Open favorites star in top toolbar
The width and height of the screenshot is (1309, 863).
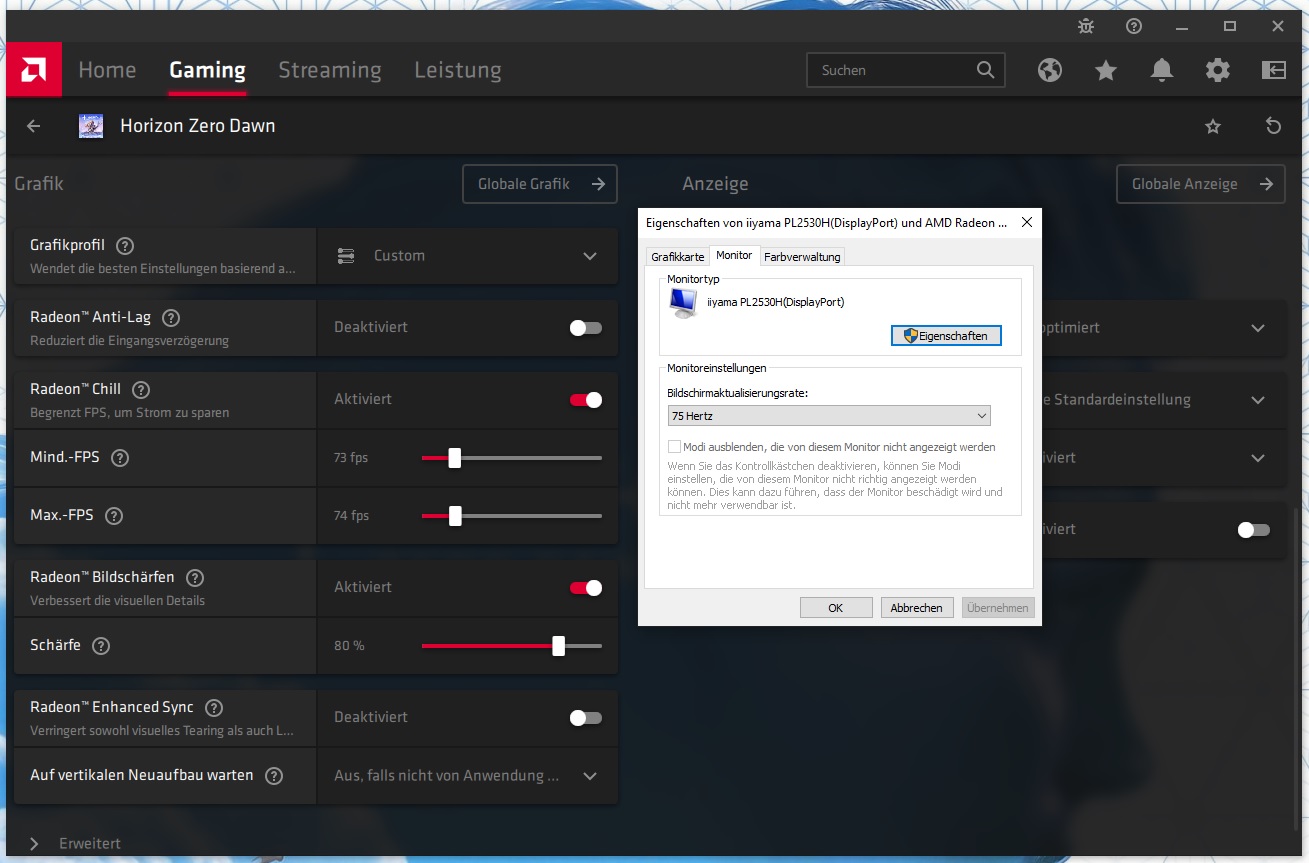(x=1105, y=70)
